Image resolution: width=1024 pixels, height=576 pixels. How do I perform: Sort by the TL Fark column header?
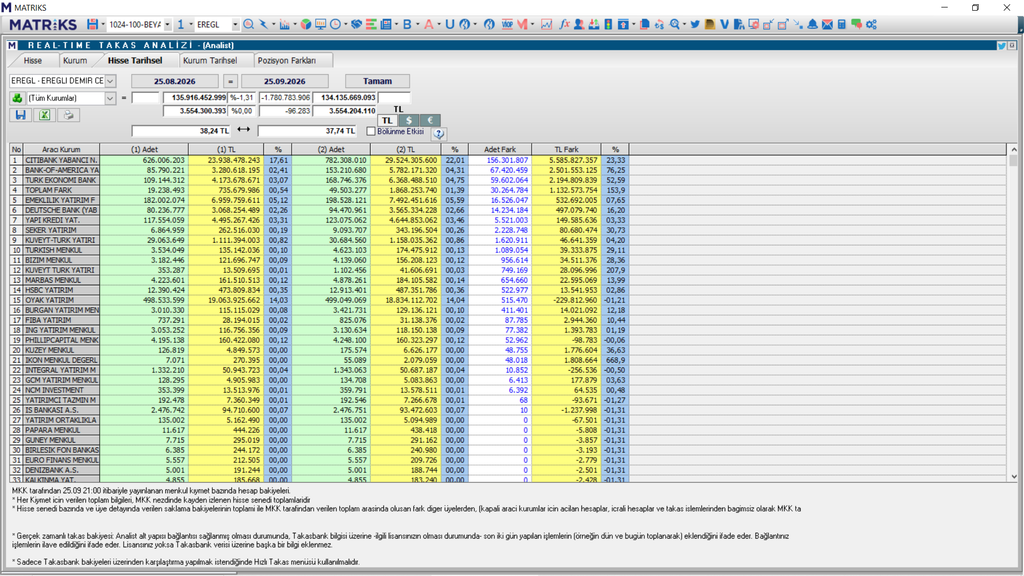(567, 150)
